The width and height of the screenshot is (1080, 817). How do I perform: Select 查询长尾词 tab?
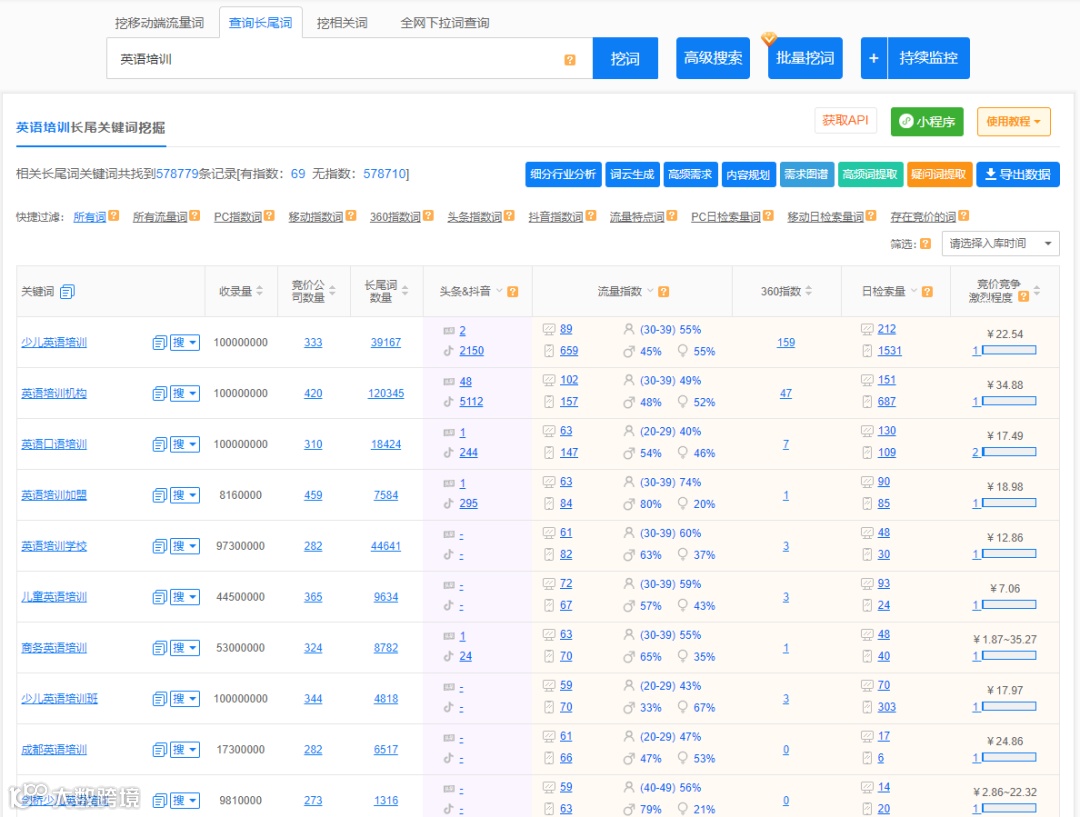click(x=260, y=23)
